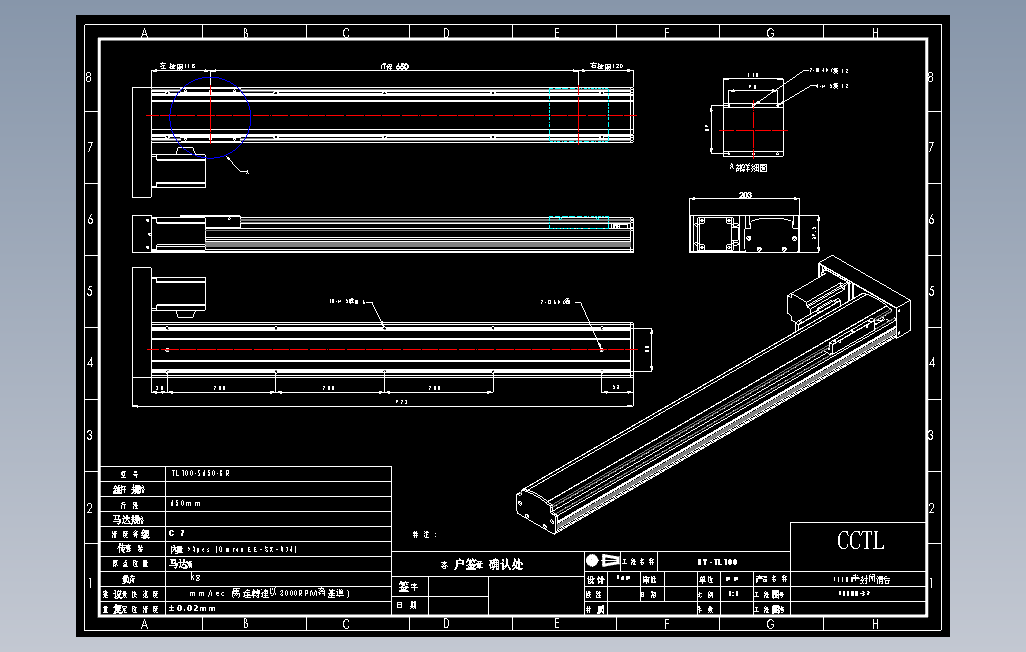
Task: Click the blue detail circle on top view
Action: pyautogui.click(x=210, y=117)
